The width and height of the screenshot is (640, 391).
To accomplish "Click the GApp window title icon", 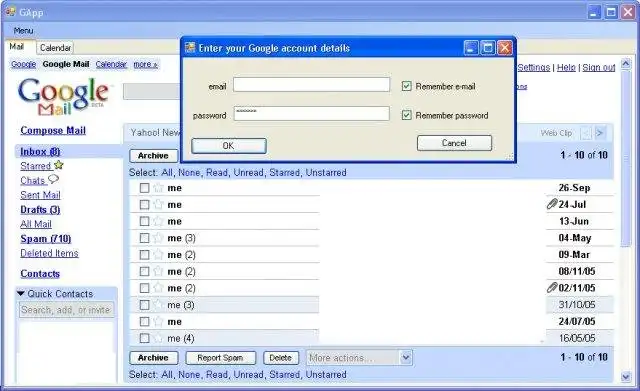I will tap(11, 12).
